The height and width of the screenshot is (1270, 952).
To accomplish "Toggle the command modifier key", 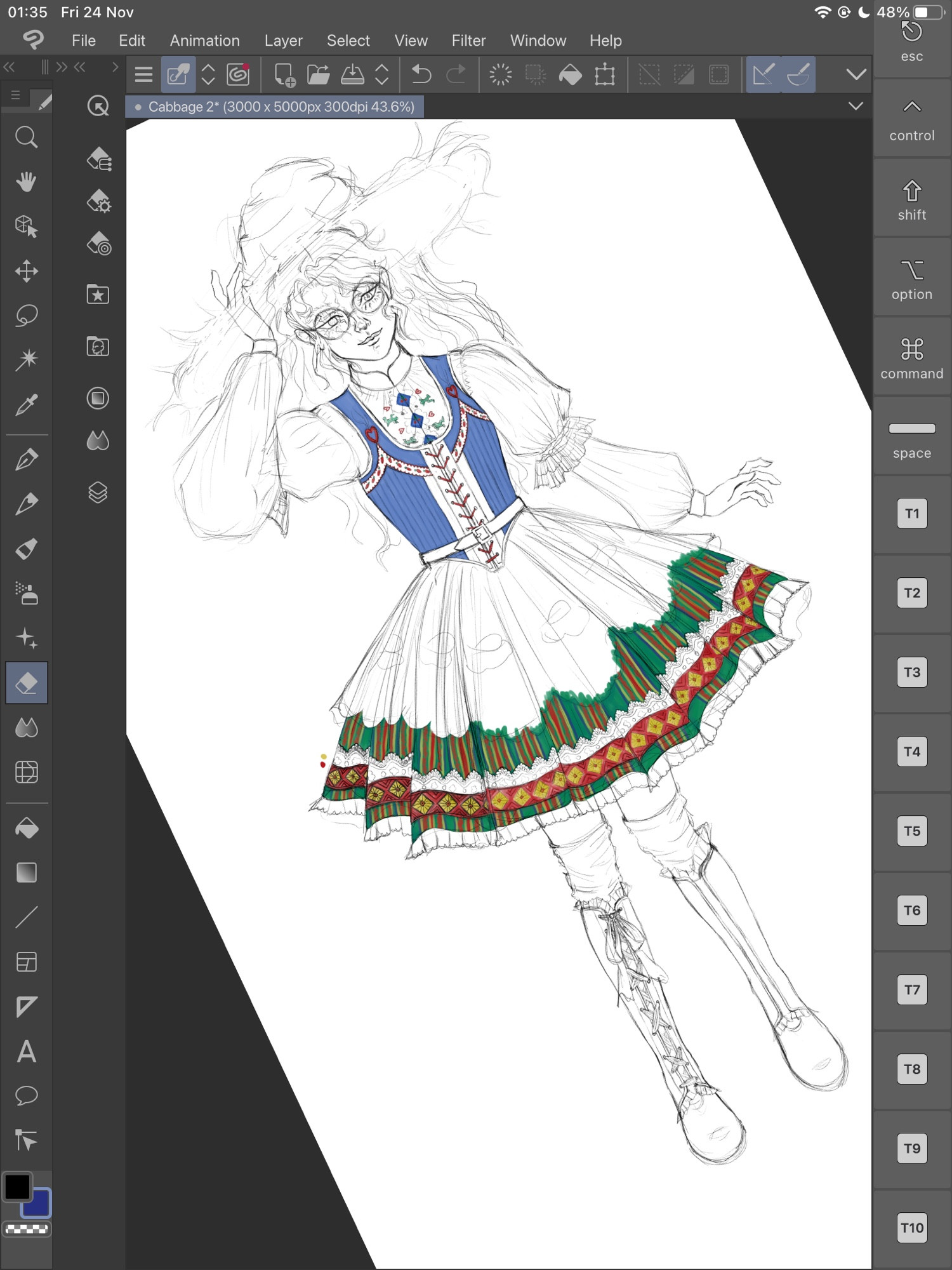I will [x=912, y=356].
